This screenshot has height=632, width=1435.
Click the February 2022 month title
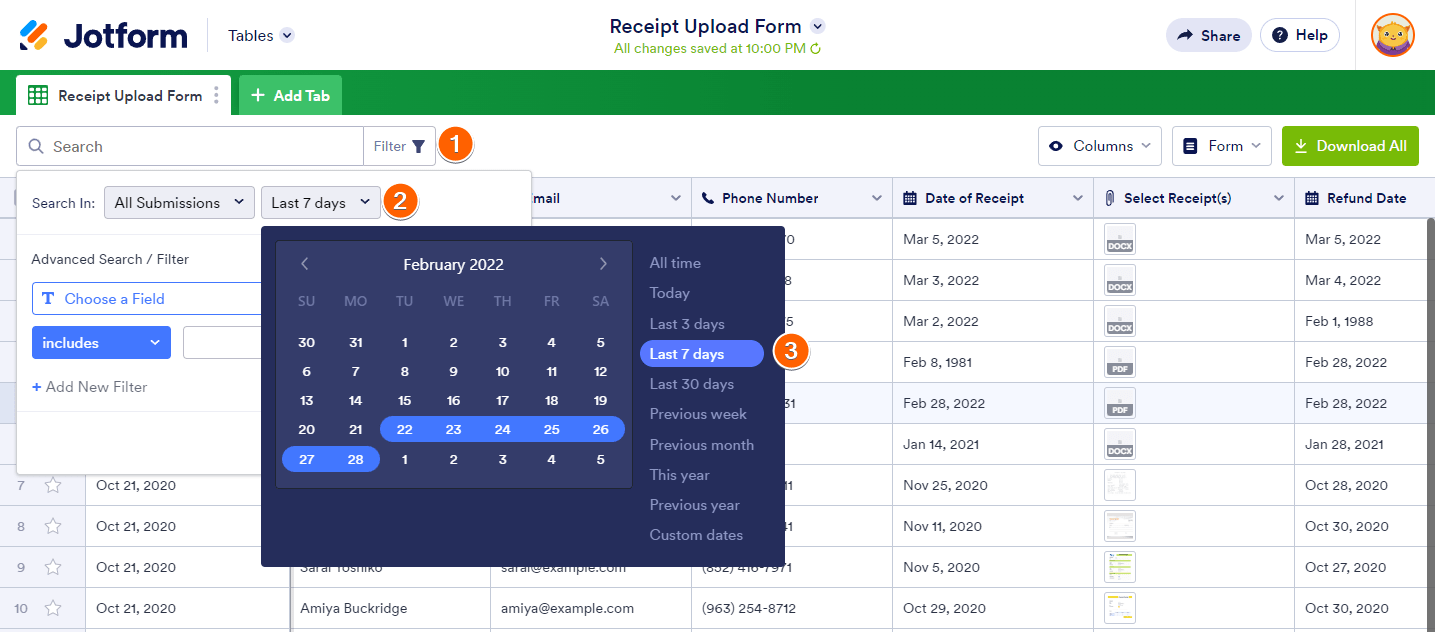453,265
